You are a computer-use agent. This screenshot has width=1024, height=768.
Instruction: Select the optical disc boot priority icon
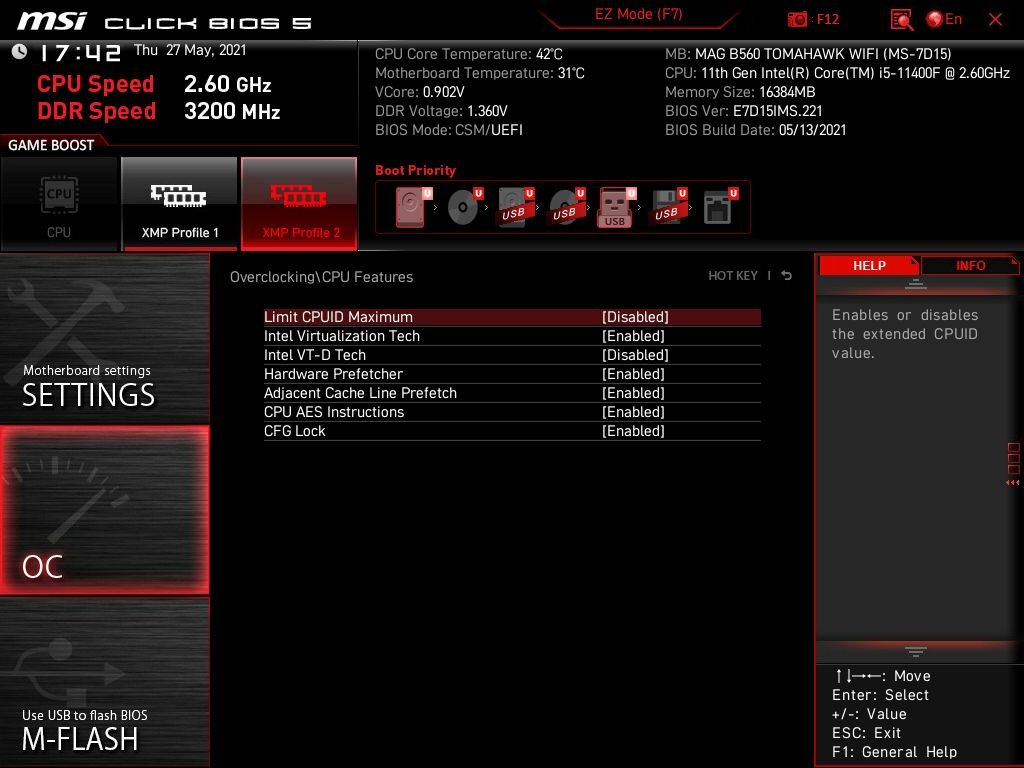click(x=464, y=207)
